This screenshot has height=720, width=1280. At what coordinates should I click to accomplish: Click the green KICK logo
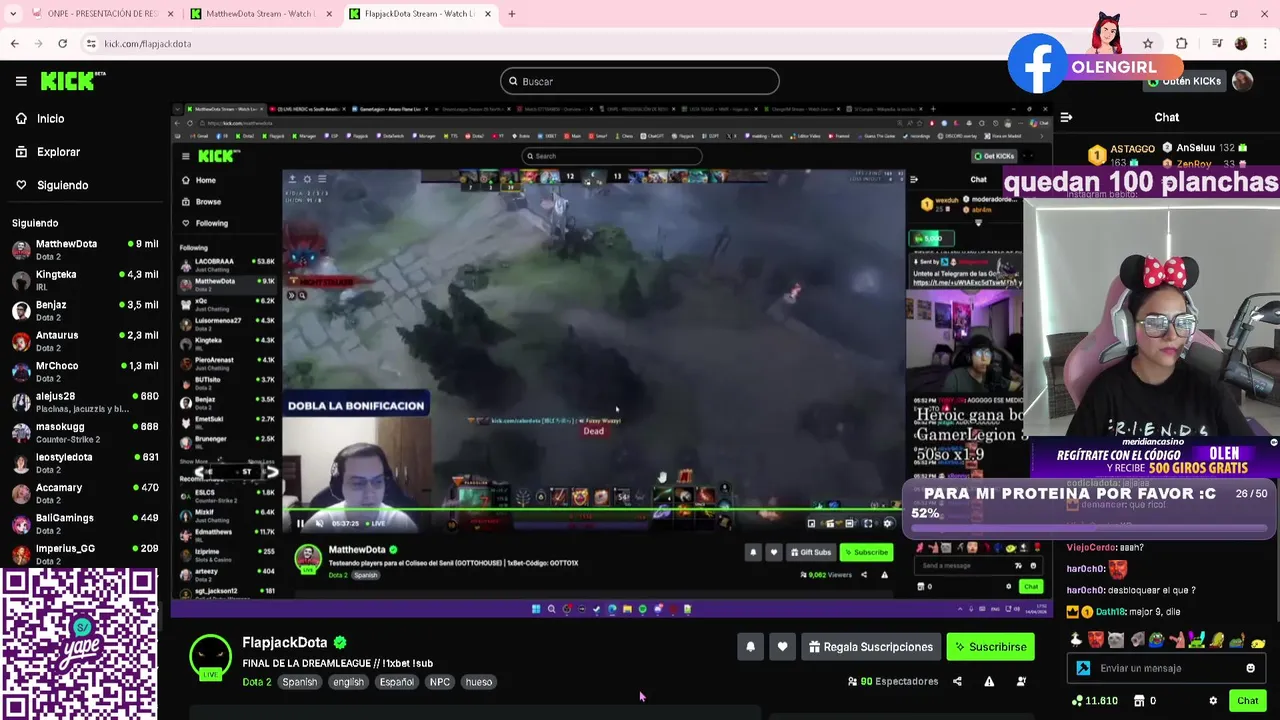point(72,81)
